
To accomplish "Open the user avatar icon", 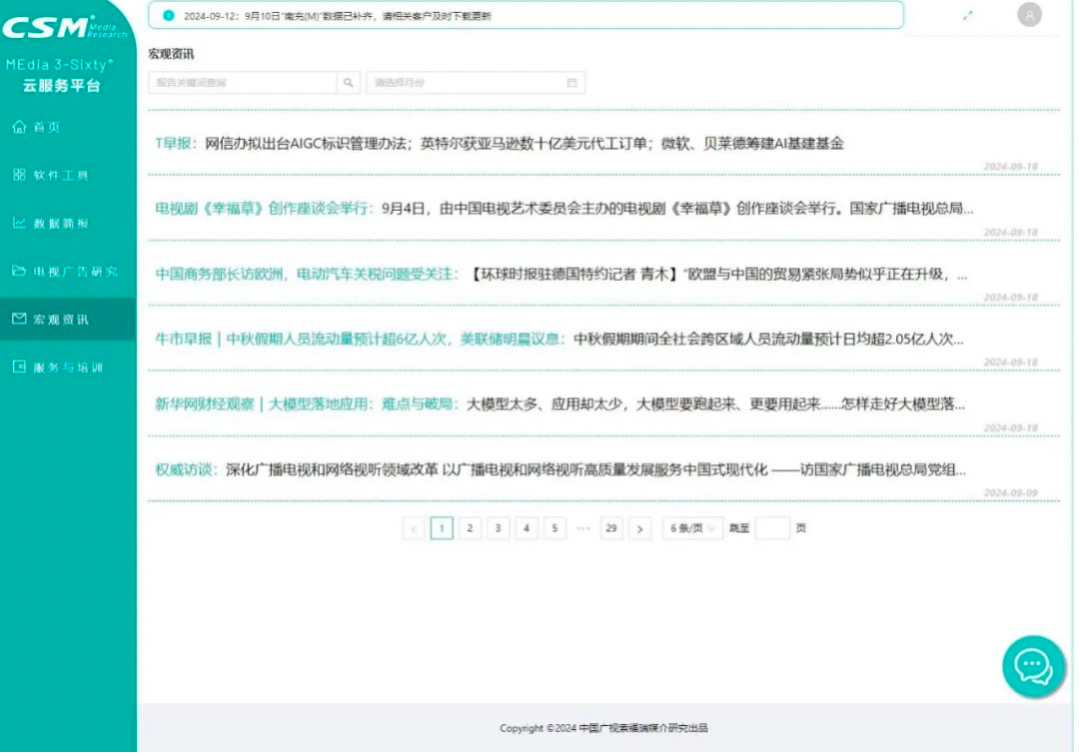I will click(1029, 15).
